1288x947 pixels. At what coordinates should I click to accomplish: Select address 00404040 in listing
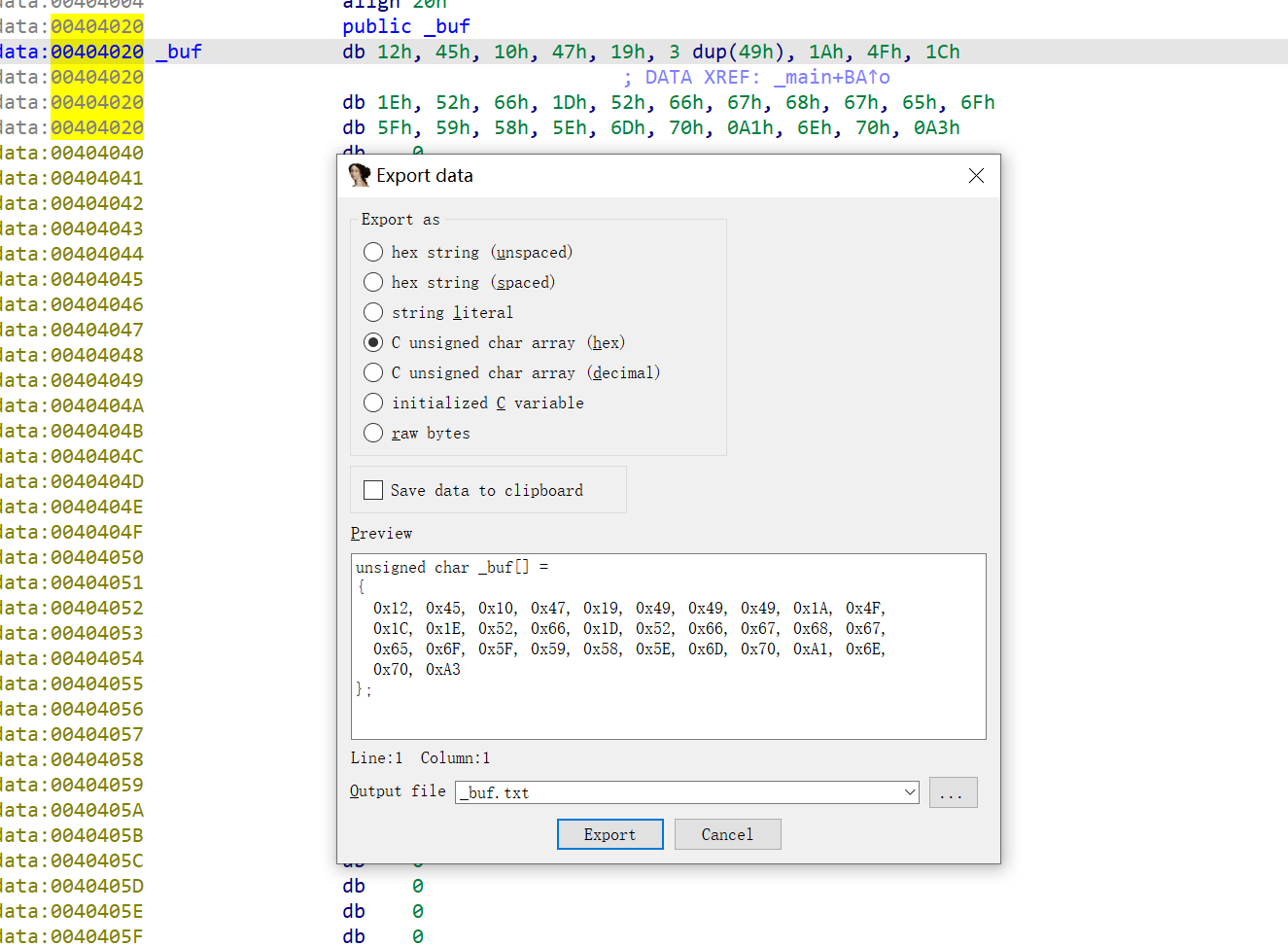click(96, 153)
